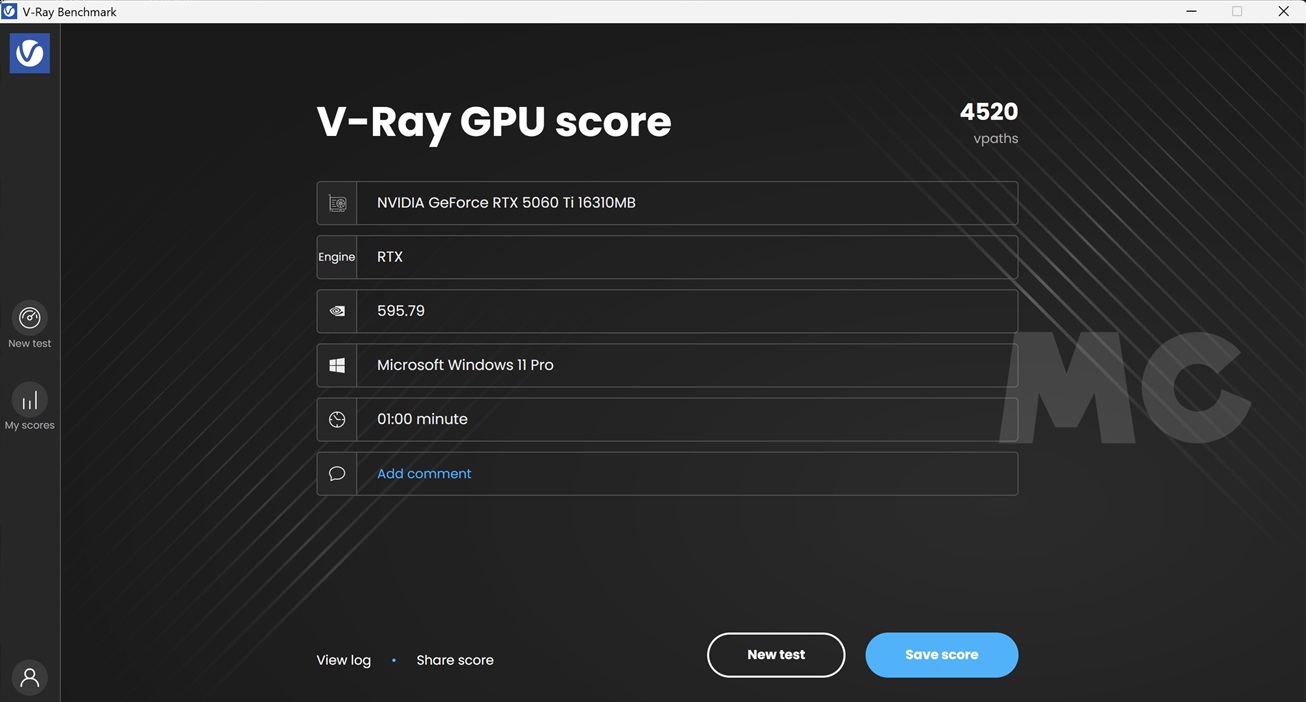
Task: Click the V-Ray logo in the sidebar
Action: 30,53
